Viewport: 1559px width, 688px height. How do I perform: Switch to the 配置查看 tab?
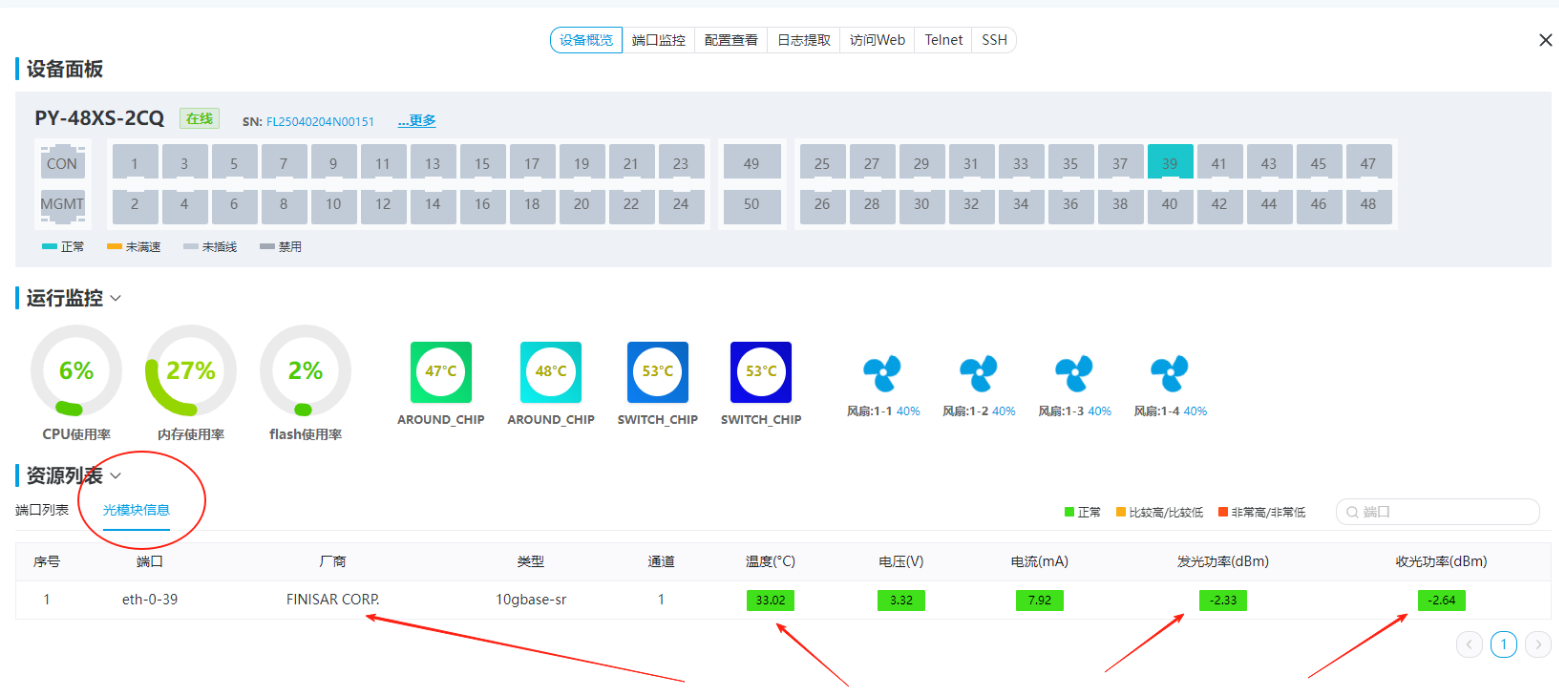click(x=731, y=40)
